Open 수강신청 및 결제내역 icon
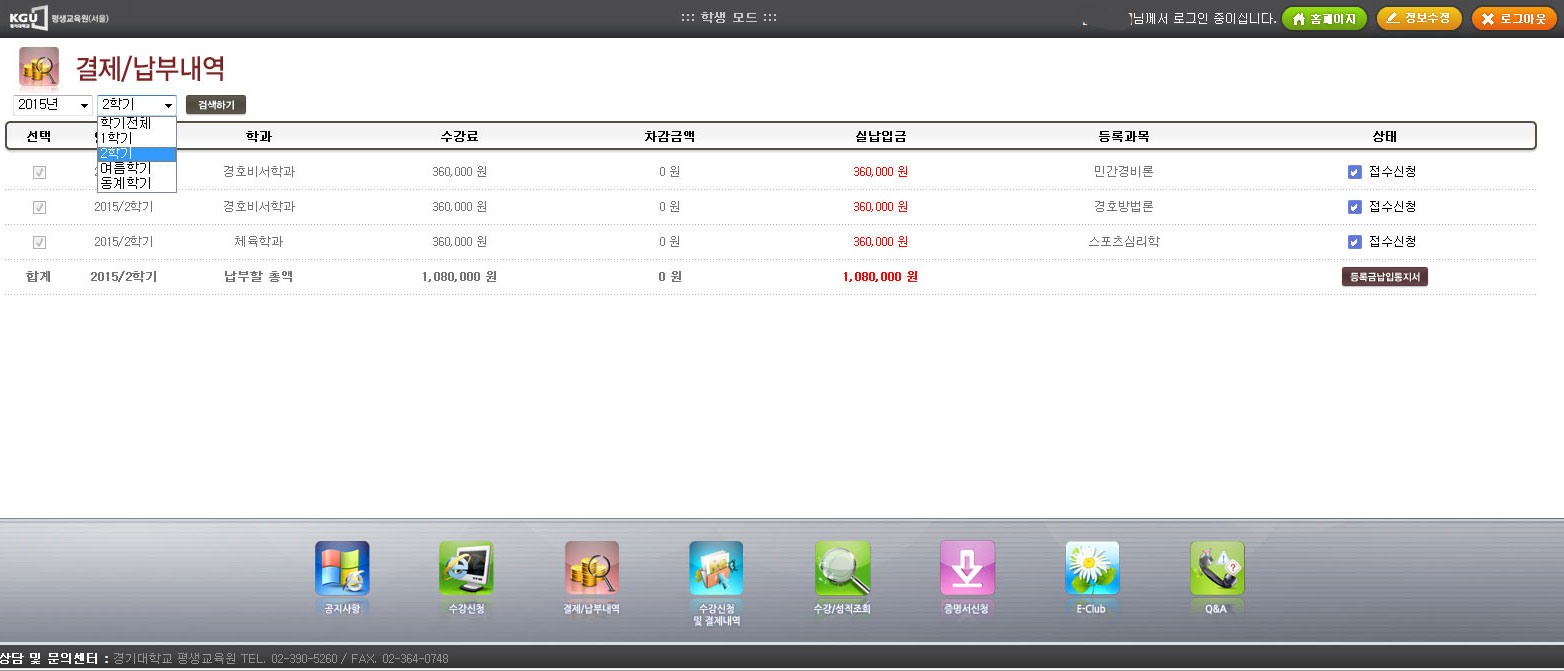This screenshot has width=1564, height=671. [x=716, y=568]
